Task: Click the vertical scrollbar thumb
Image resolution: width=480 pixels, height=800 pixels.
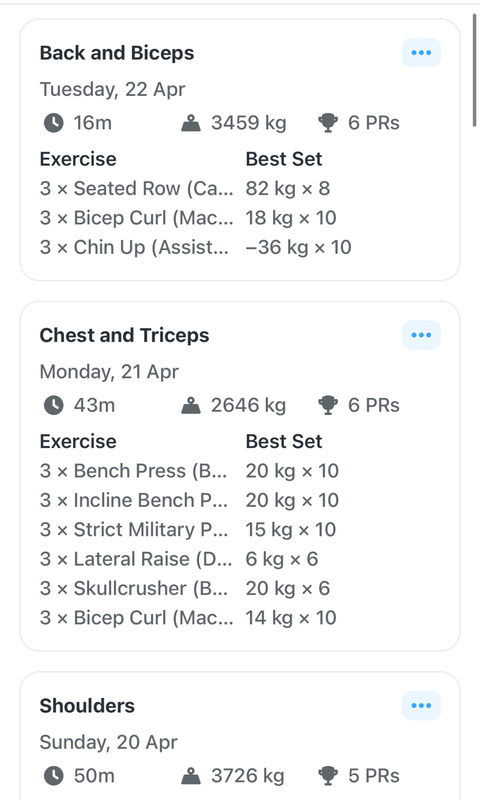Action: [x=474, y=70]
